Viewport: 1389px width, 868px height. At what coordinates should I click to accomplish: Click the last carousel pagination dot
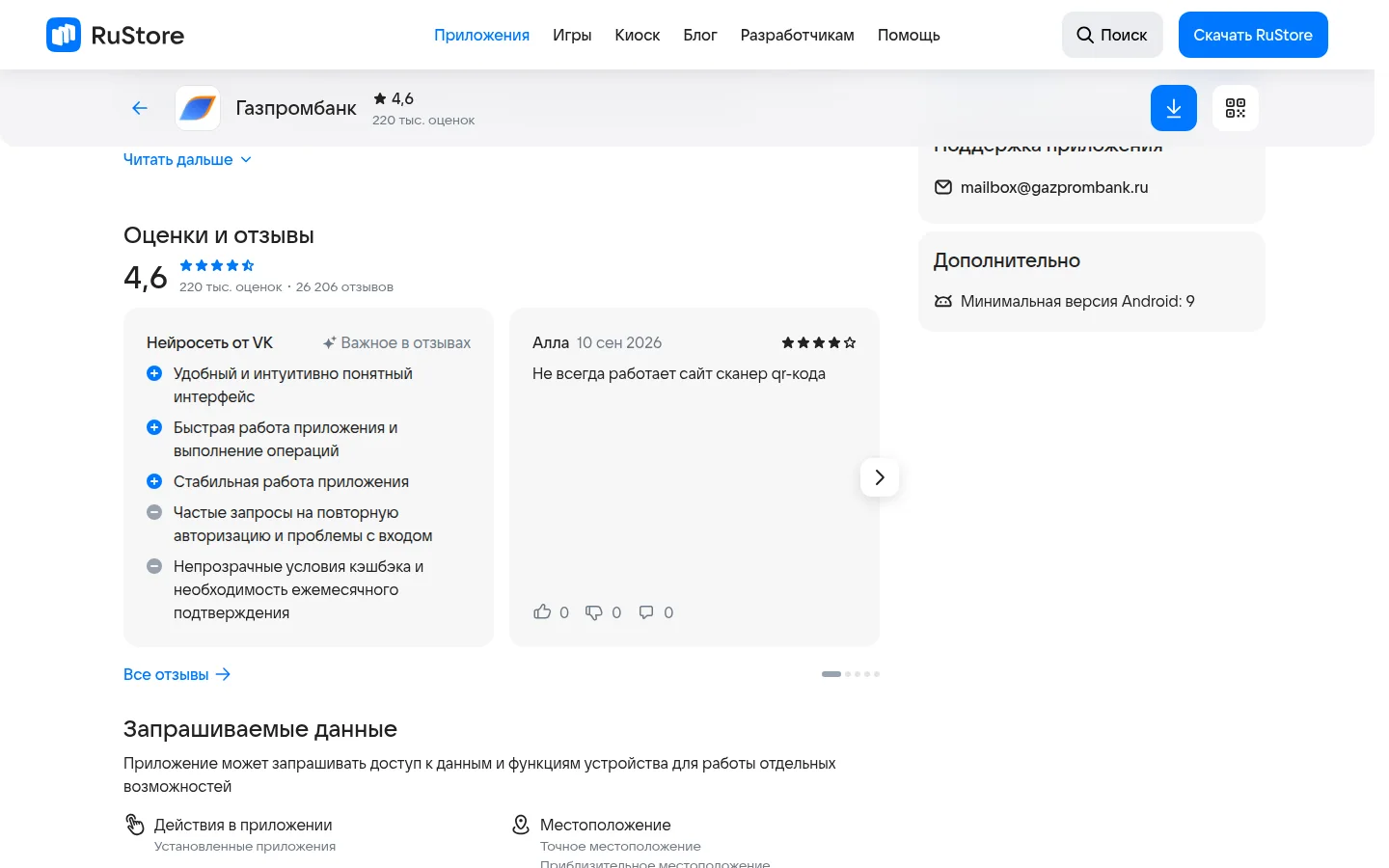tap(877, 674)
